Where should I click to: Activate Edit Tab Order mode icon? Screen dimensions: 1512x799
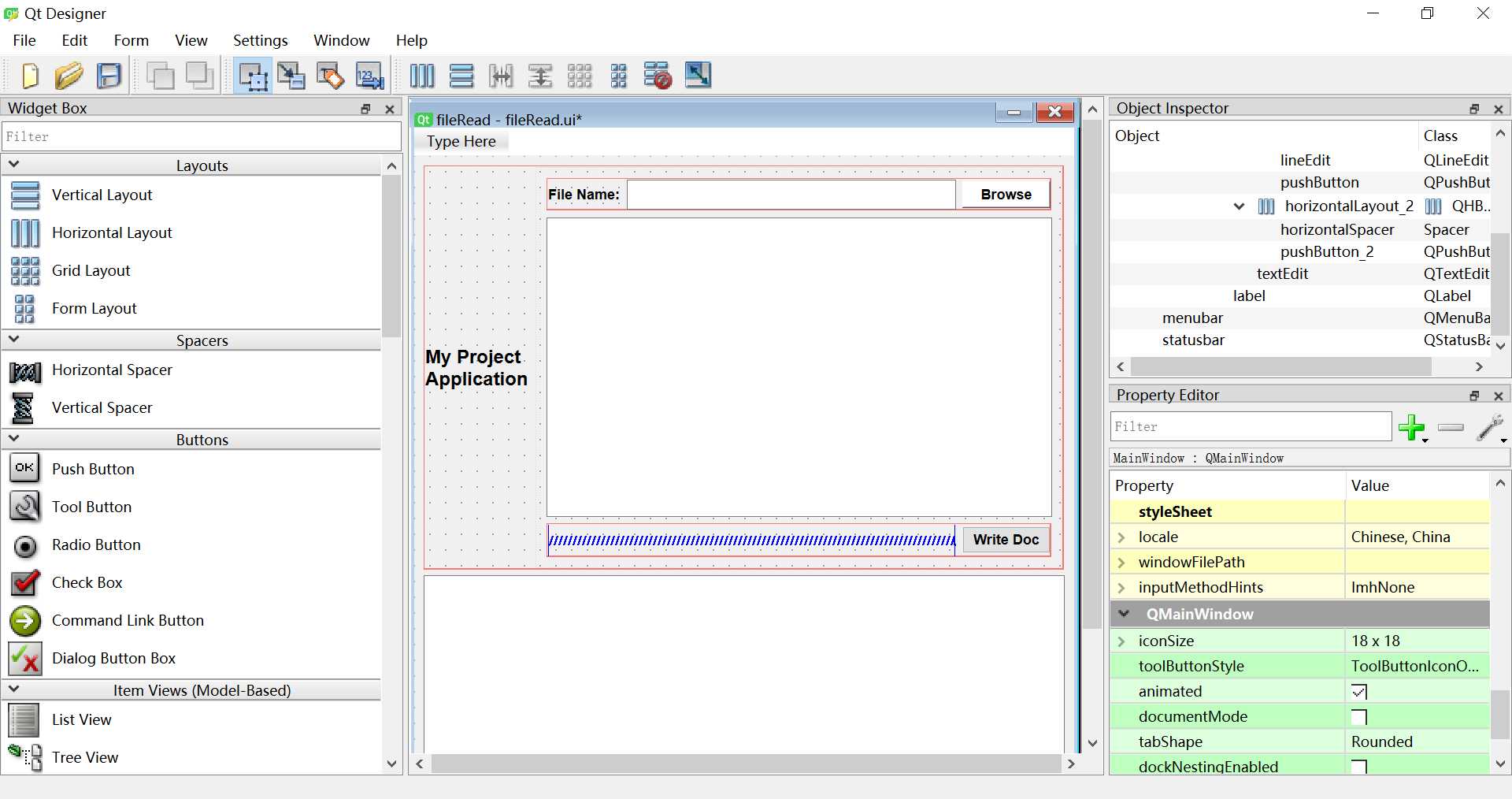point(369,76)
